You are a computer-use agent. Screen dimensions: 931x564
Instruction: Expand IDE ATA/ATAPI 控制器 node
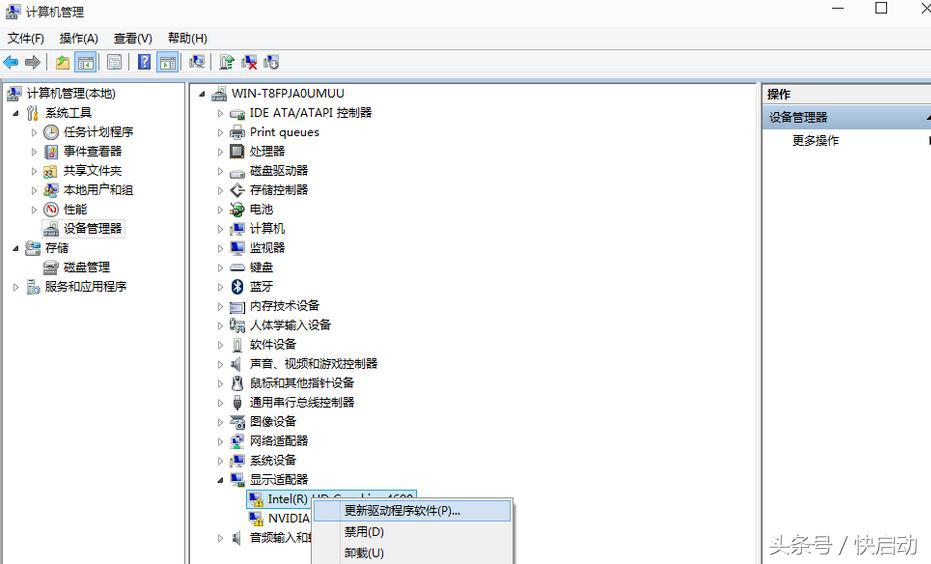click(220, 113)
